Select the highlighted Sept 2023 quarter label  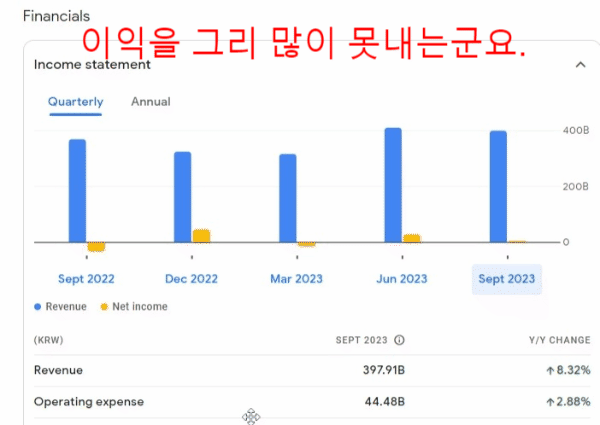point(507,279)
